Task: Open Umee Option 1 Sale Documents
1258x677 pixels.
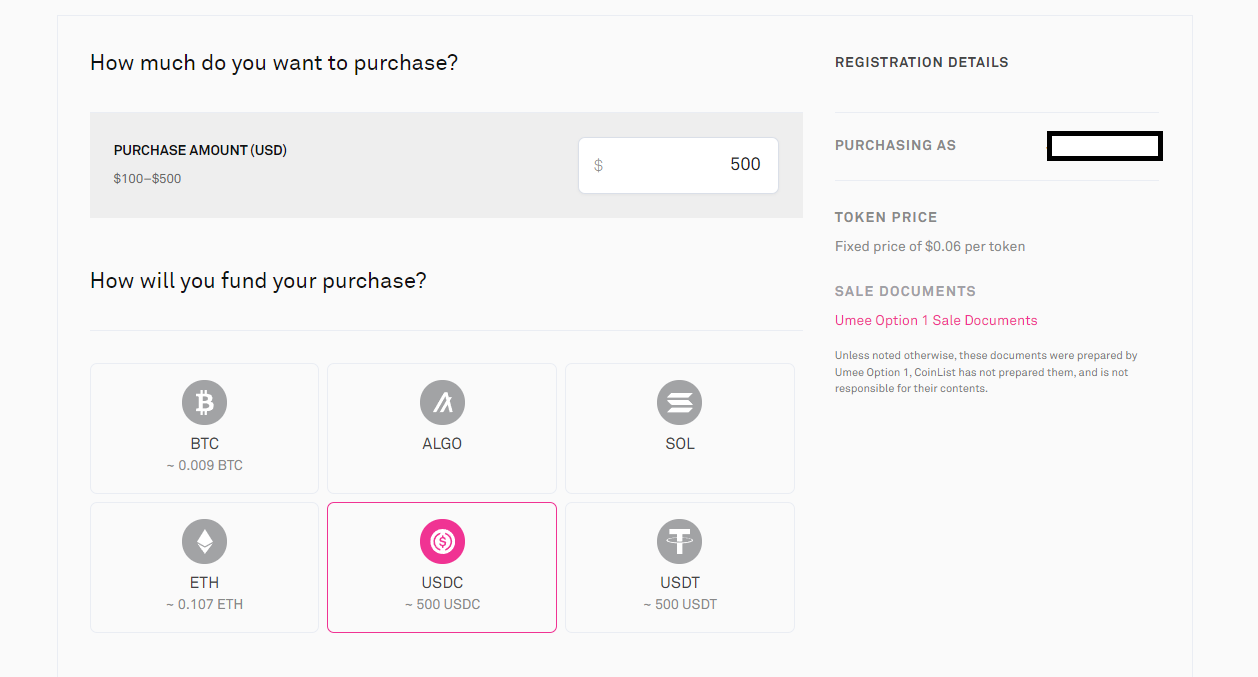Action: coord(936,321)
